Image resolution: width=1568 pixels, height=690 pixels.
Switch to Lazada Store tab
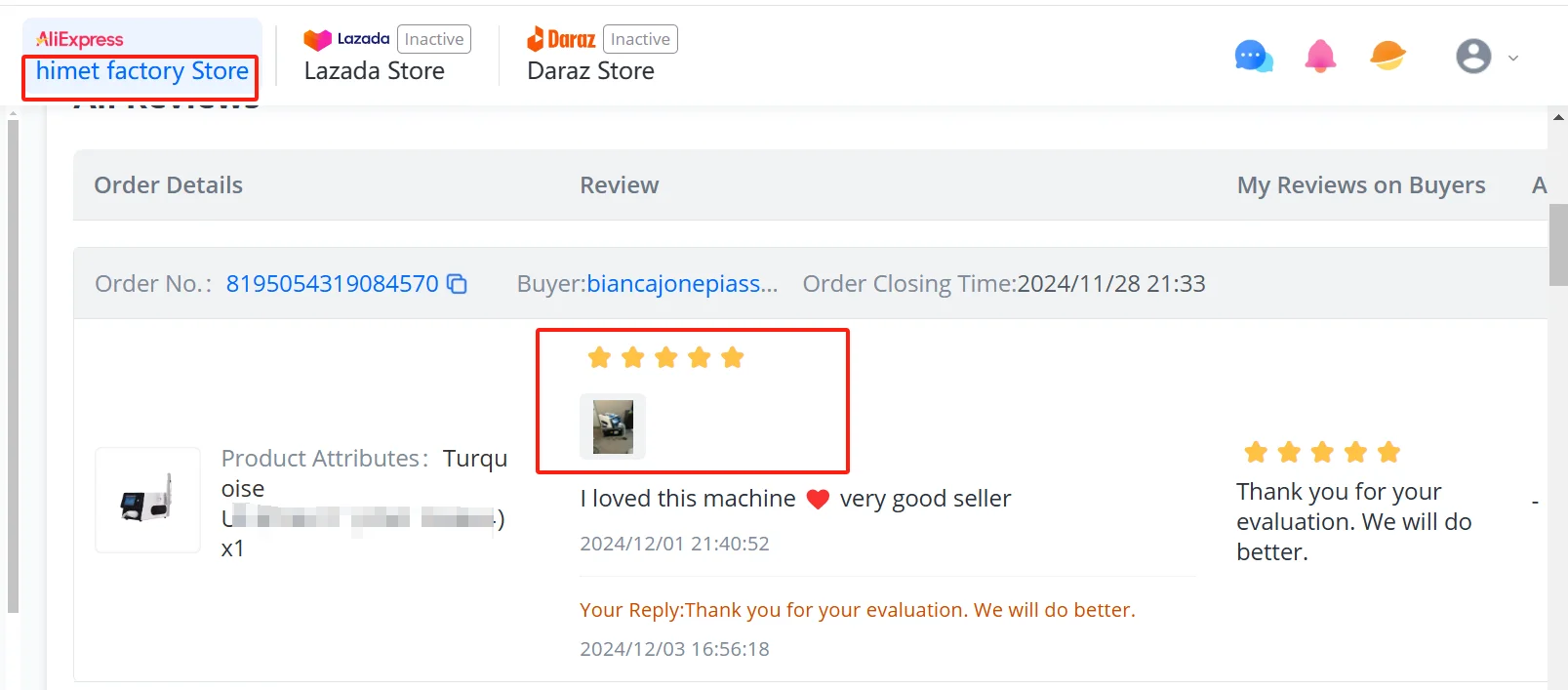[375, 71]
